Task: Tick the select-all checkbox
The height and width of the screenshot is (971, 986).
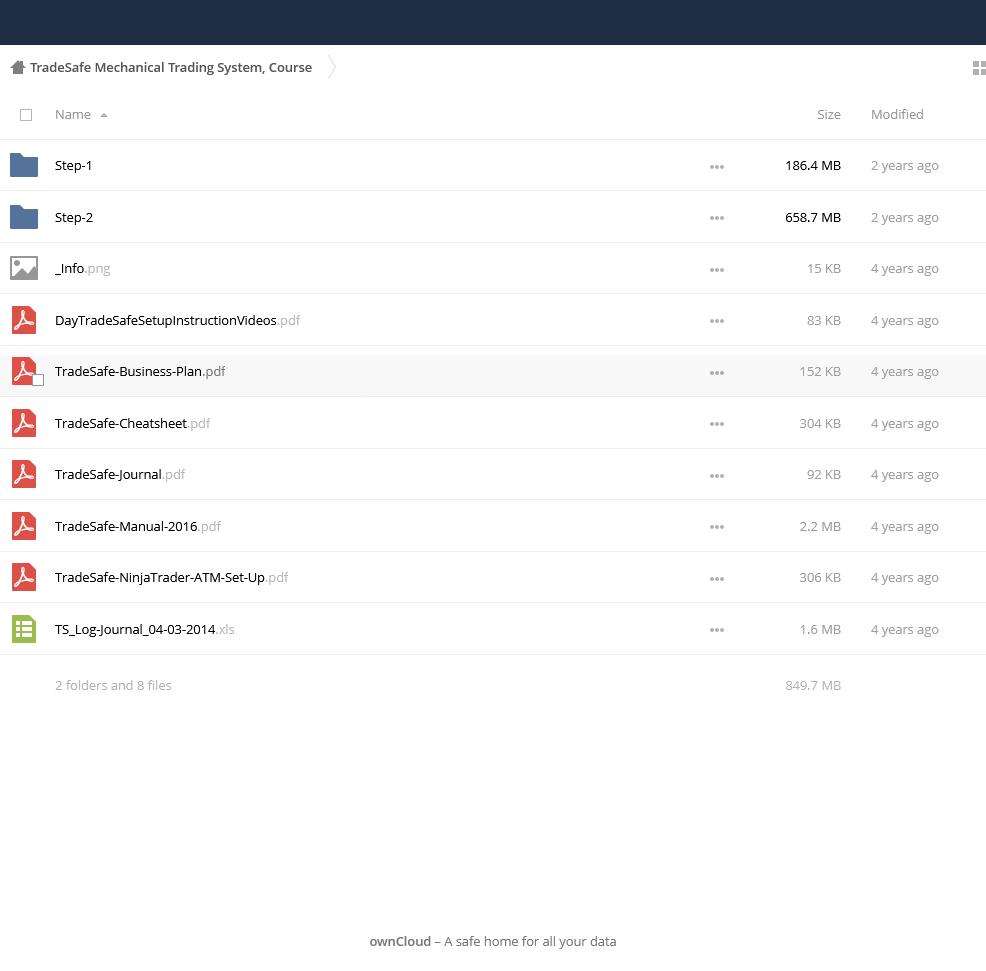Action: coord(26,115)
